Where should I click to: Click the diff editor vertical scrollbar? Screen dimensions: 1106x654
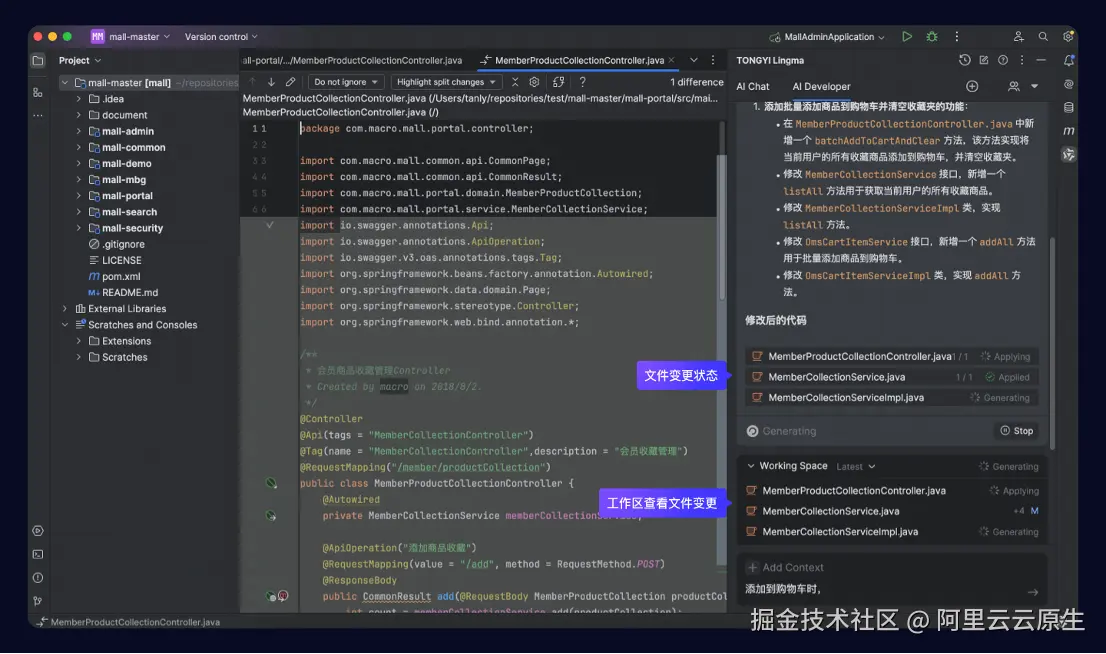[722, 226]
